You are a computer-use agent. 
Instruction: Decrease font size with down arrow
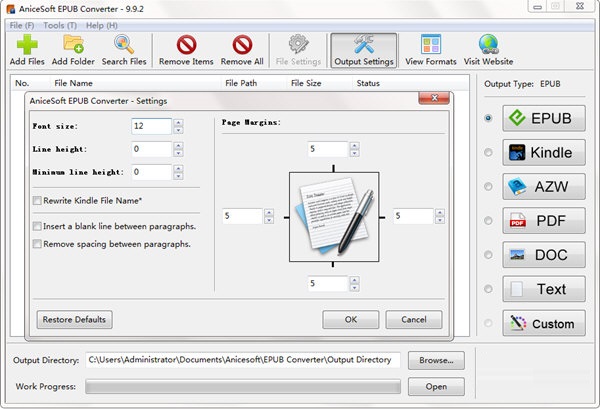click(178, 130)
